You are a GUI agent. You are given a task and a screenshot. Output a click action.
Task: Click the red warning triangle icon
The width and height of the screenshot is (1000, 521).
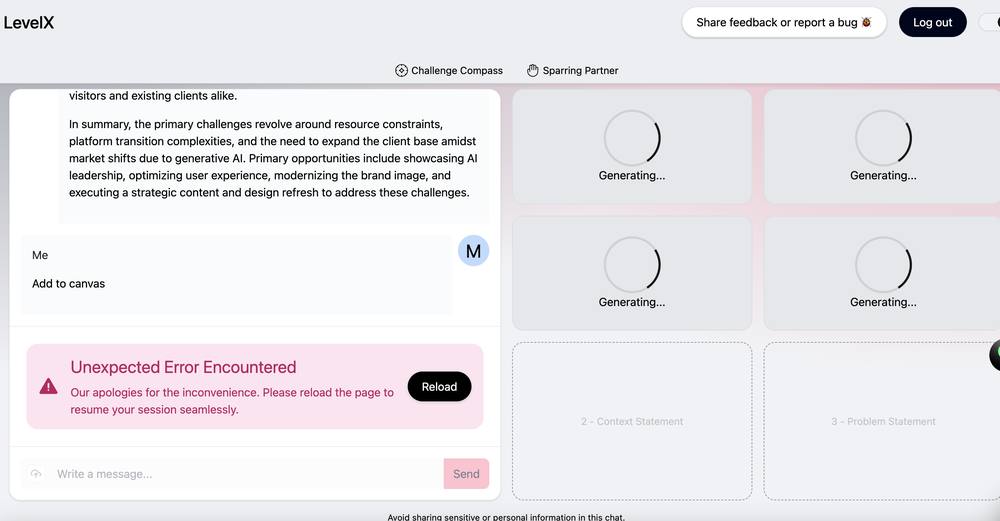(48, 386)
